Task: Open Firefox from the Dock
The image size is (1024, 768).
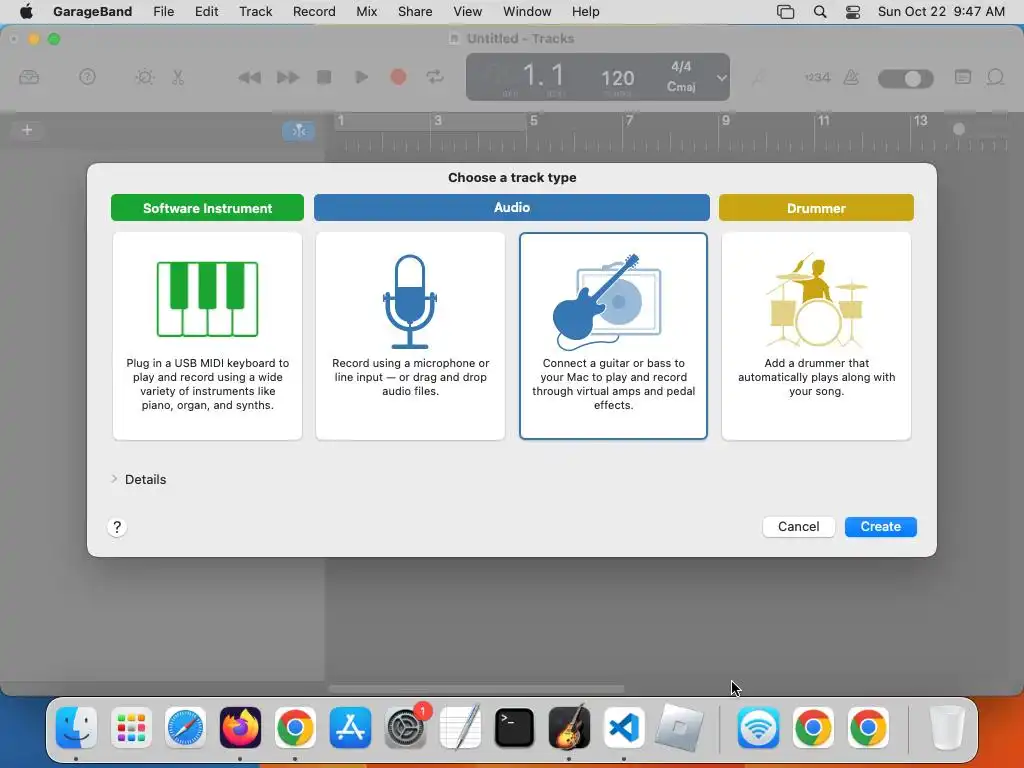Action: 240,728
